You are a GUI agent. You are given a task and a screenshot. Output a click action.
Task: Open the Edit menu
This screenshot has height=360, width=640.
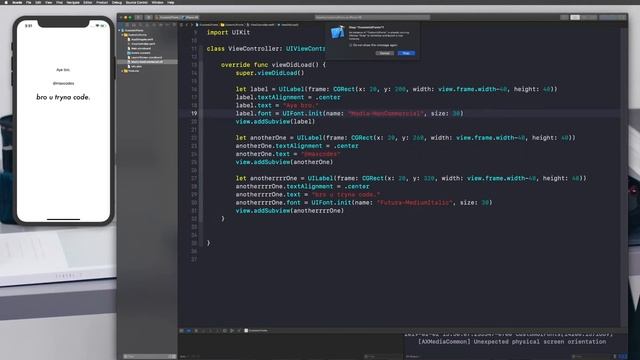point(38,2)
